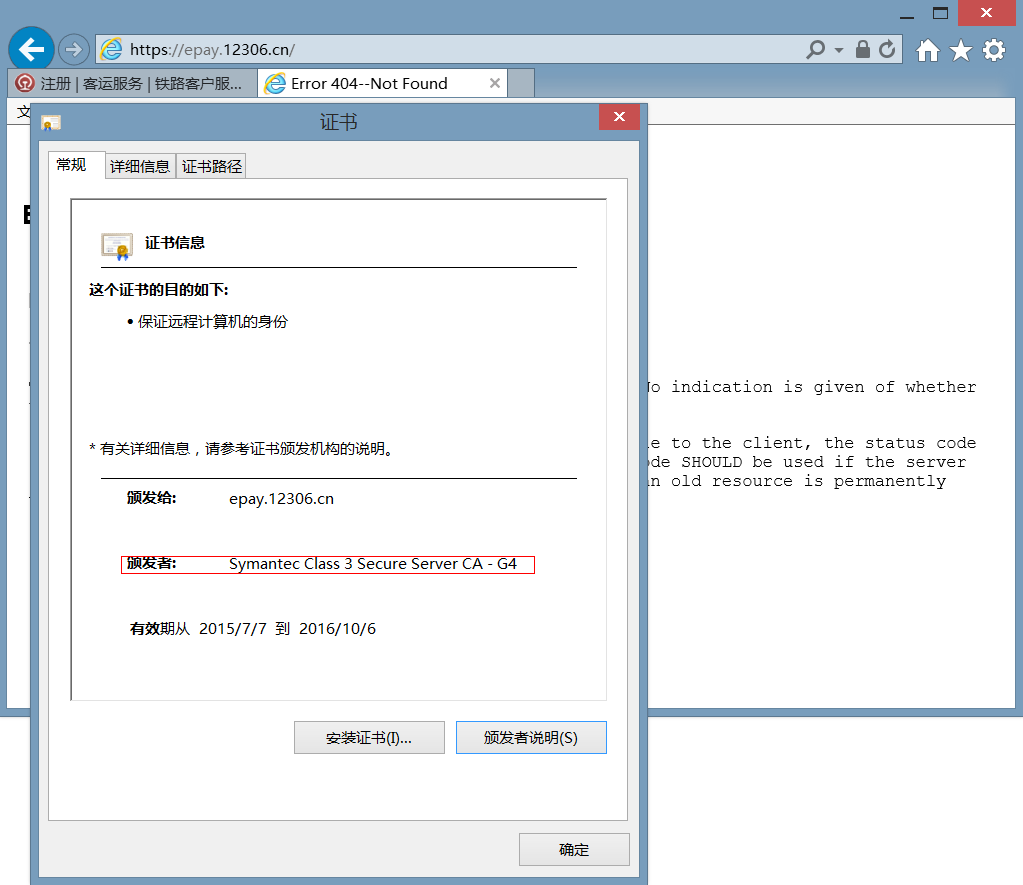Open the Favorites star icon
This screenshot has width=1023, height=885.
coord(961,50)
